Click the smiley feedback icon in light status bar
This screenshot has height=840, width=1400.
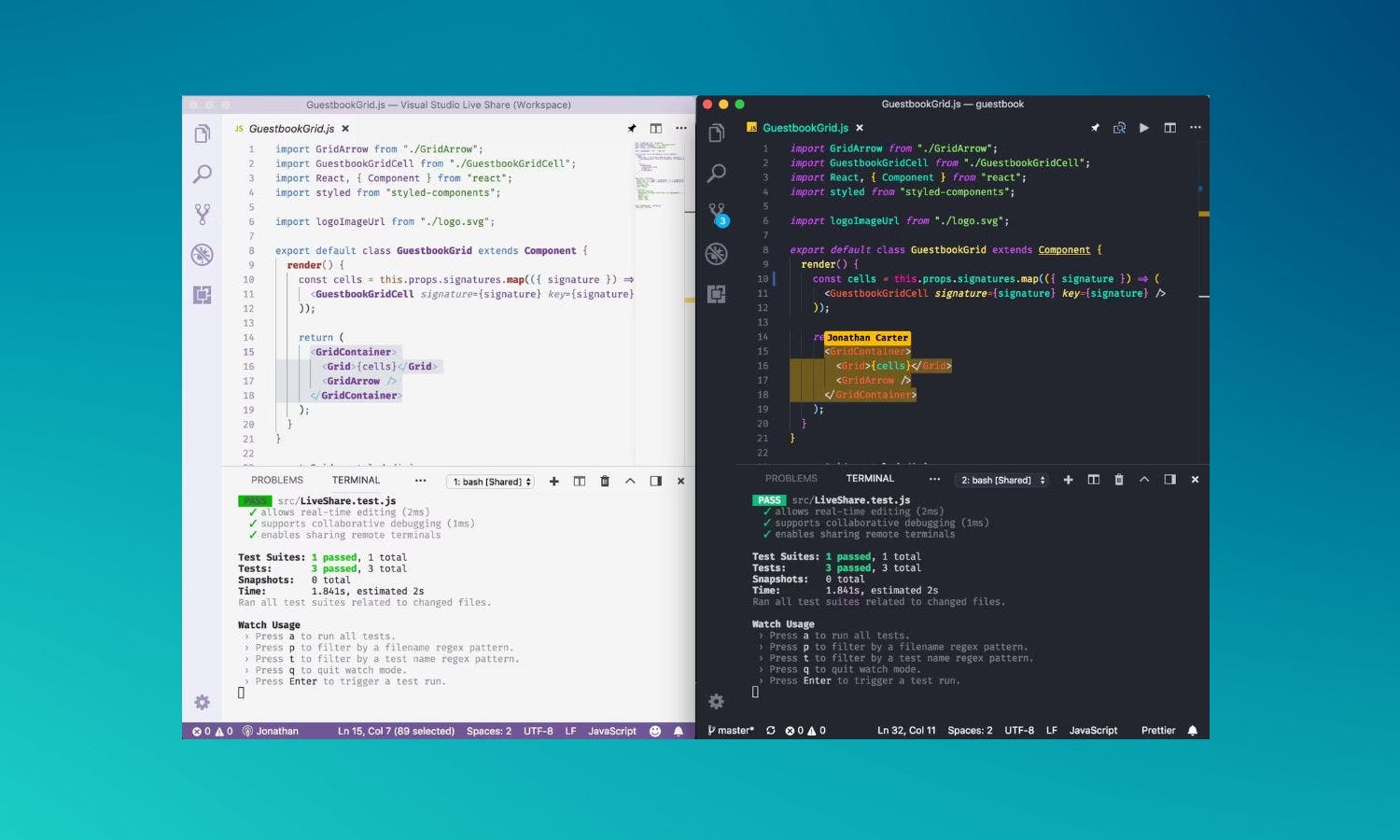tap(655, 732)
